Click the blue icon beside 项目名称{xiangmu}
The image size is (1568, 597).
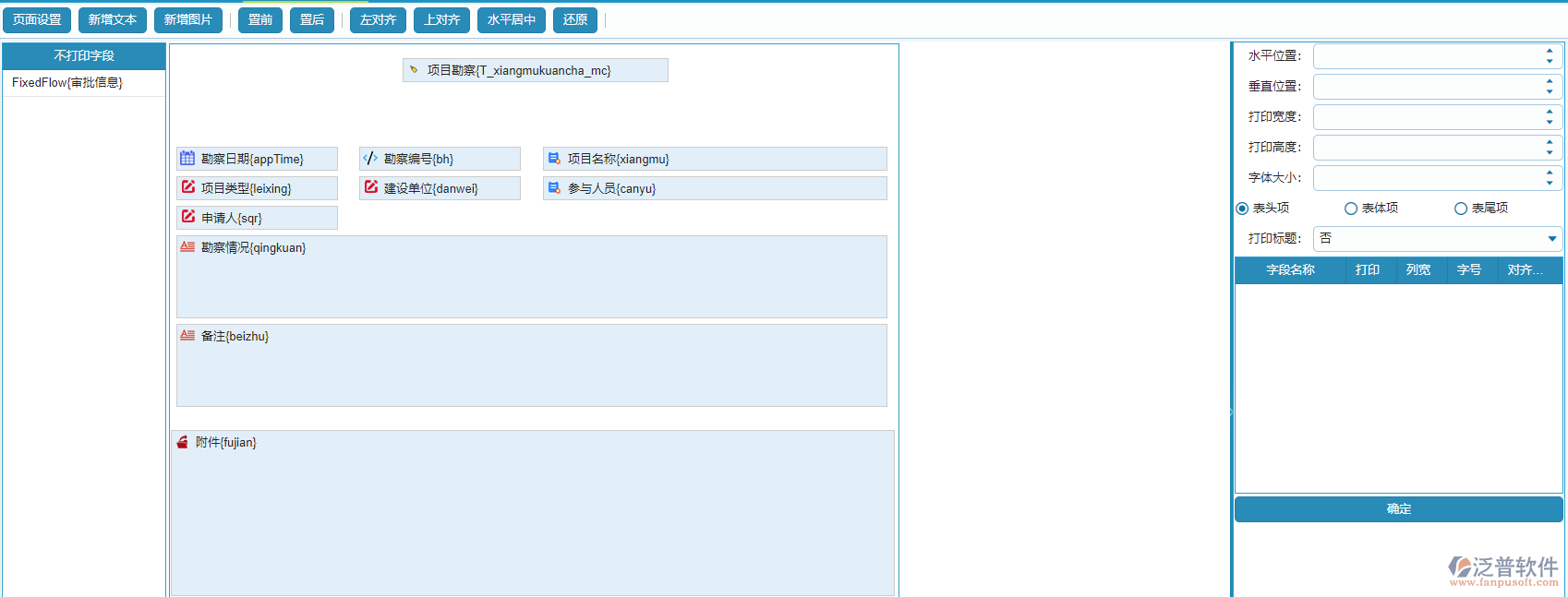coord(554,158)
